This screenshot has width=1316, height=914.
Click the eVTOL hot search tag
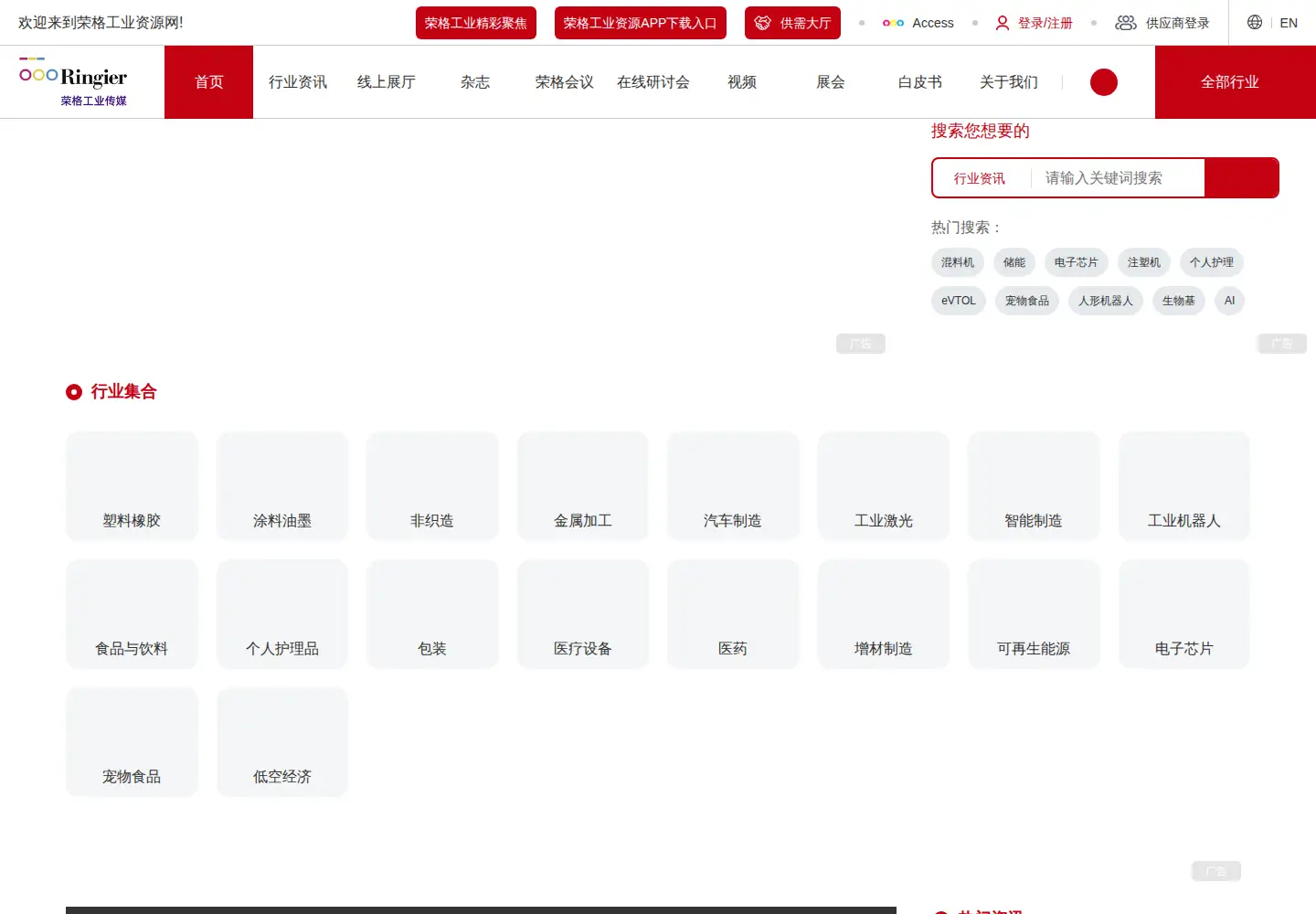pyautogui.click(x=959, y=301)
